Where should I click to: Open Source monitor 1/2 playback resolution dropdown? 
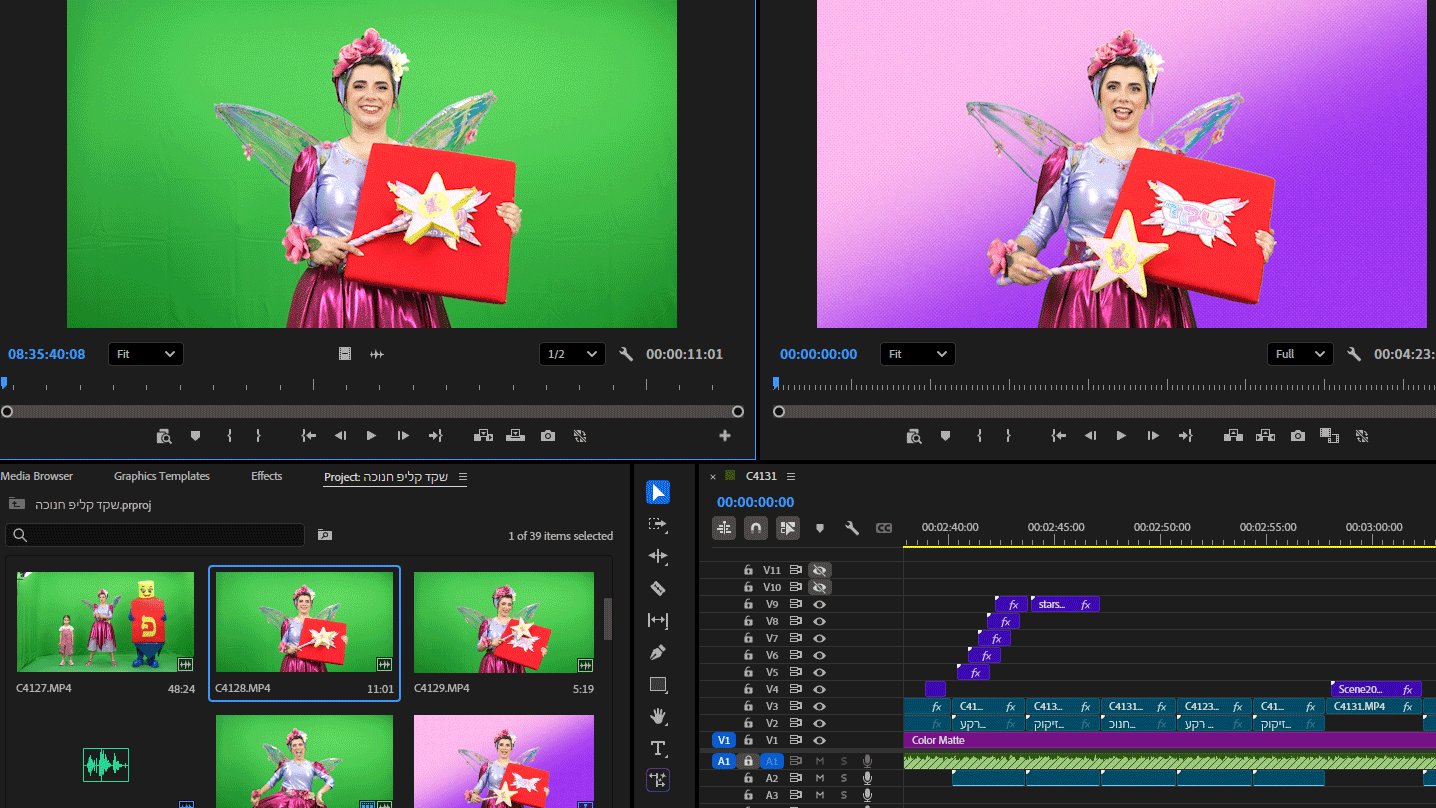click(x=572, y=354)
